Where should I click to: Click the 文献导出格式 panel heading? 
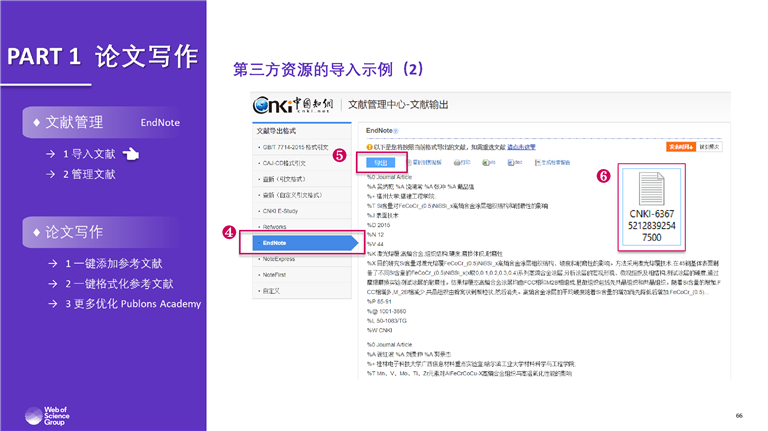(276, 131)
